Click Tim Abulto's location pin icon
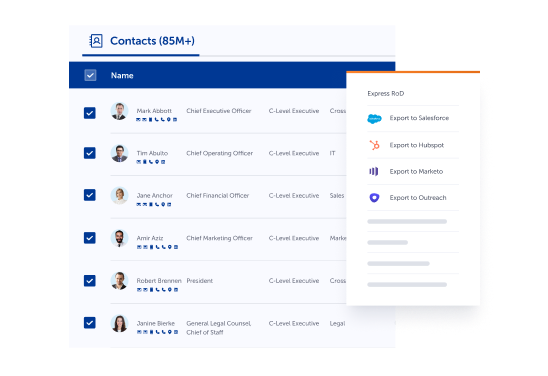 pyautogui.click(x=157, y=162)
